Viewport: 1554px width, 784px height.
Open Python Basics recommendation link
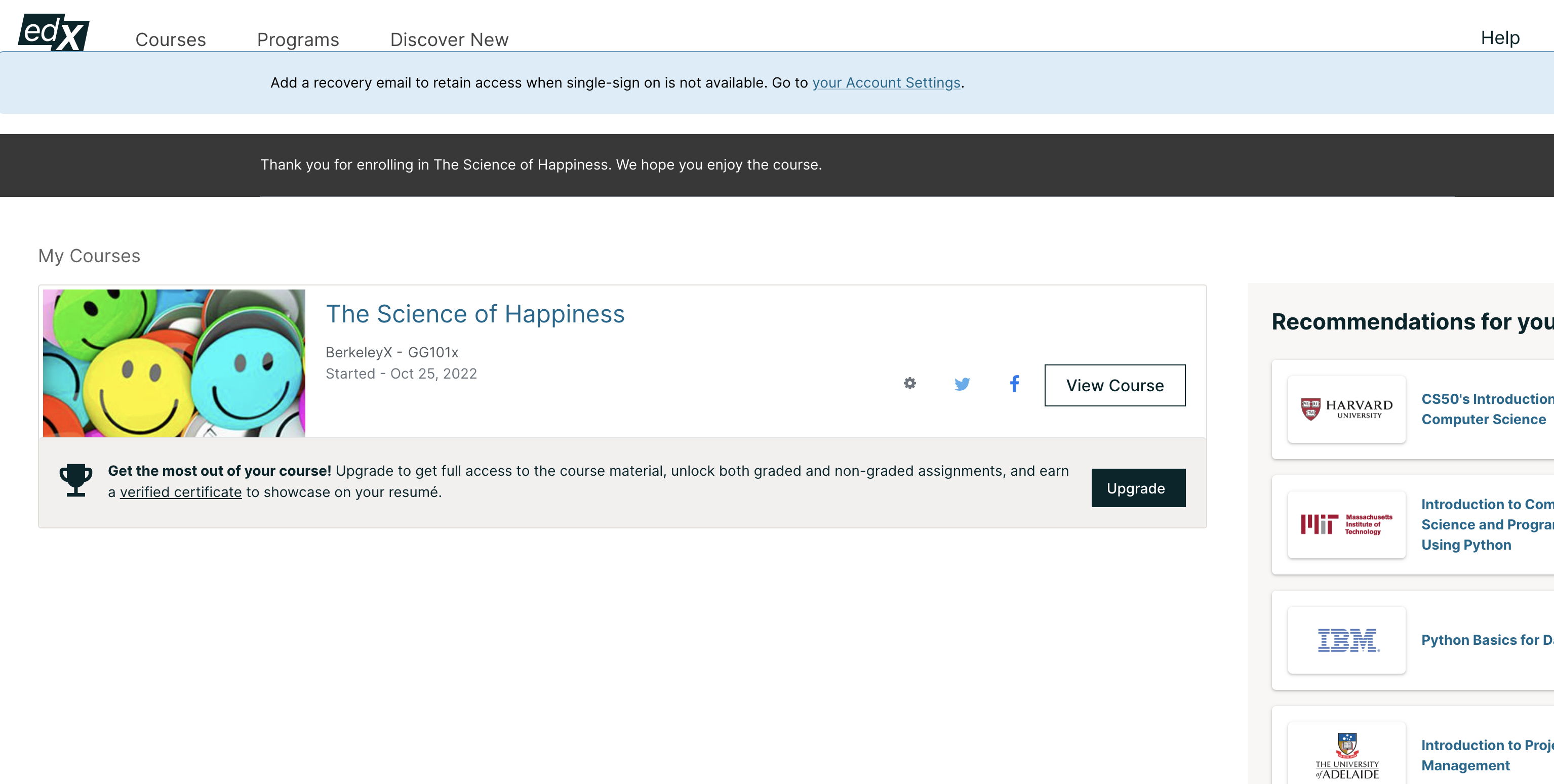1486,640
